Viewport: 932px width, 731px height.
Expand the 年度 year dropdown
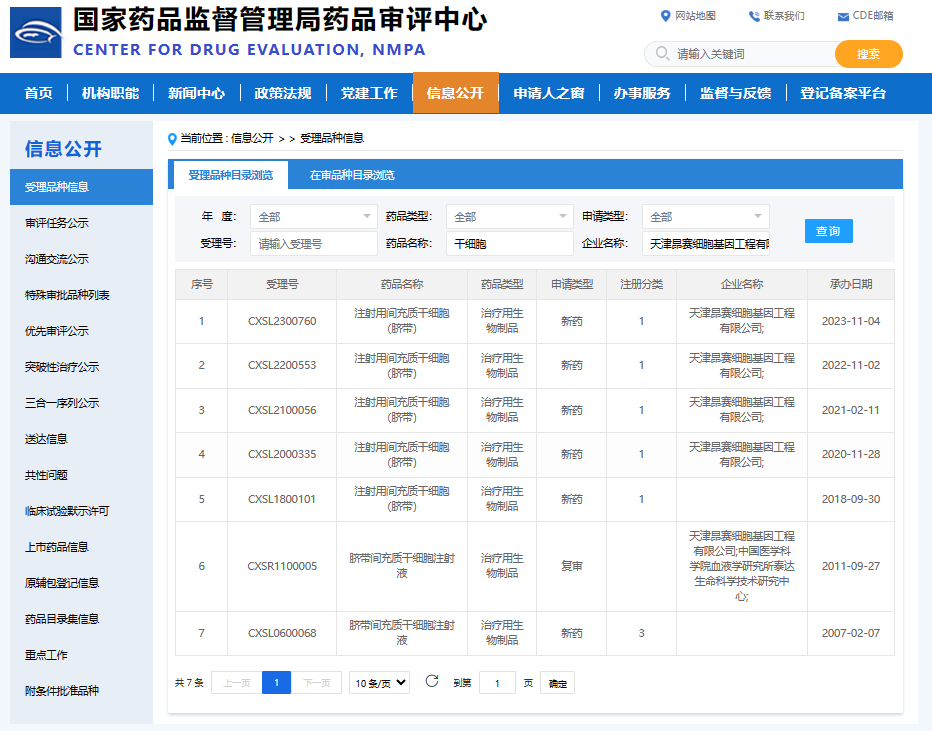(313, 217)
